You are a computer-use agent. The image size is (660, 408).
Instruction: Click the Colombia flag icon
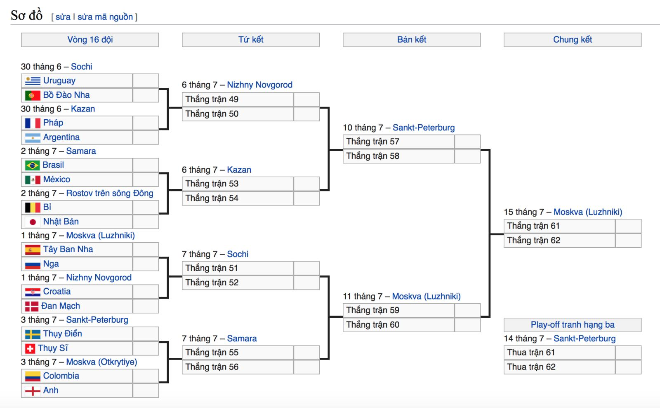[x=32, y=376]
